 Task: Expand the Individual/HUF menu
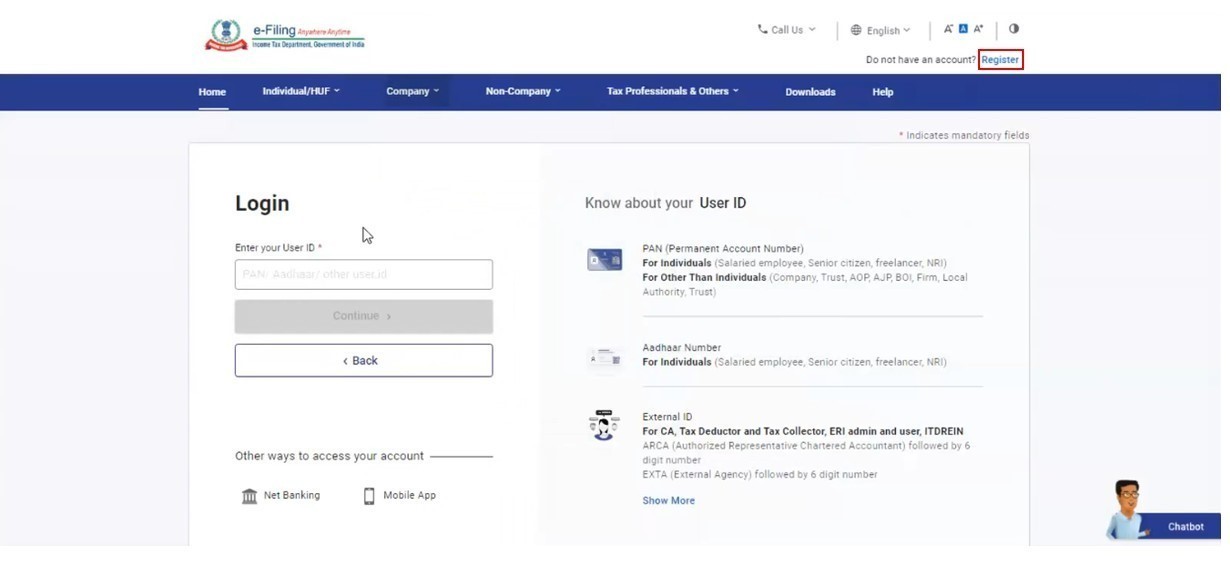[x=301, y=91]
